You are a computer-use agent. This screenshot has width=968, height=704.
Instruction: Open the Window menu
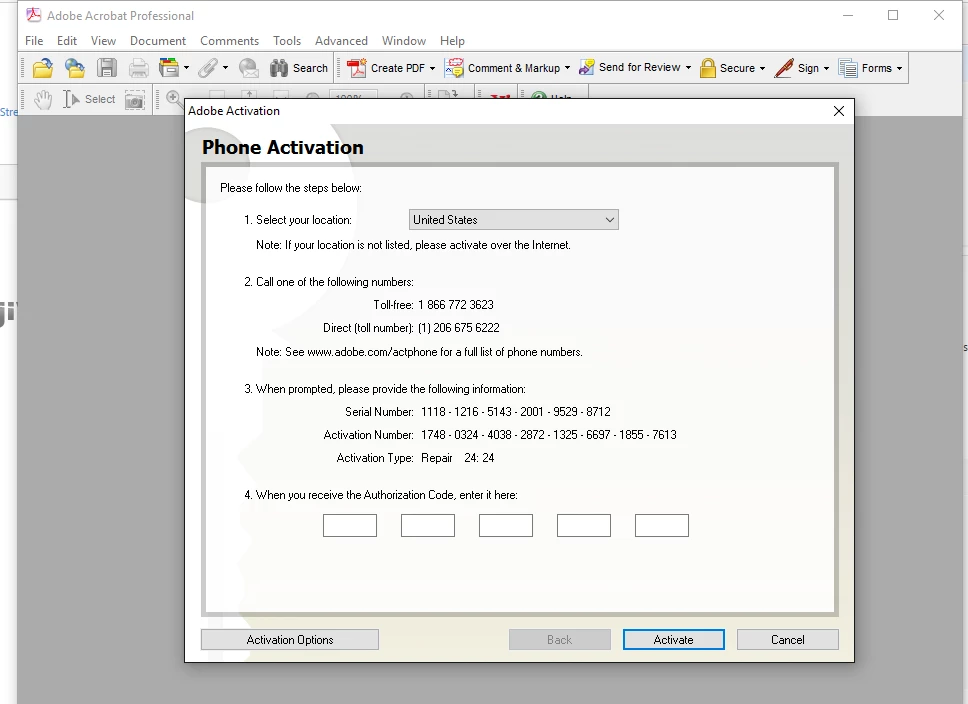tap(404, 41)
